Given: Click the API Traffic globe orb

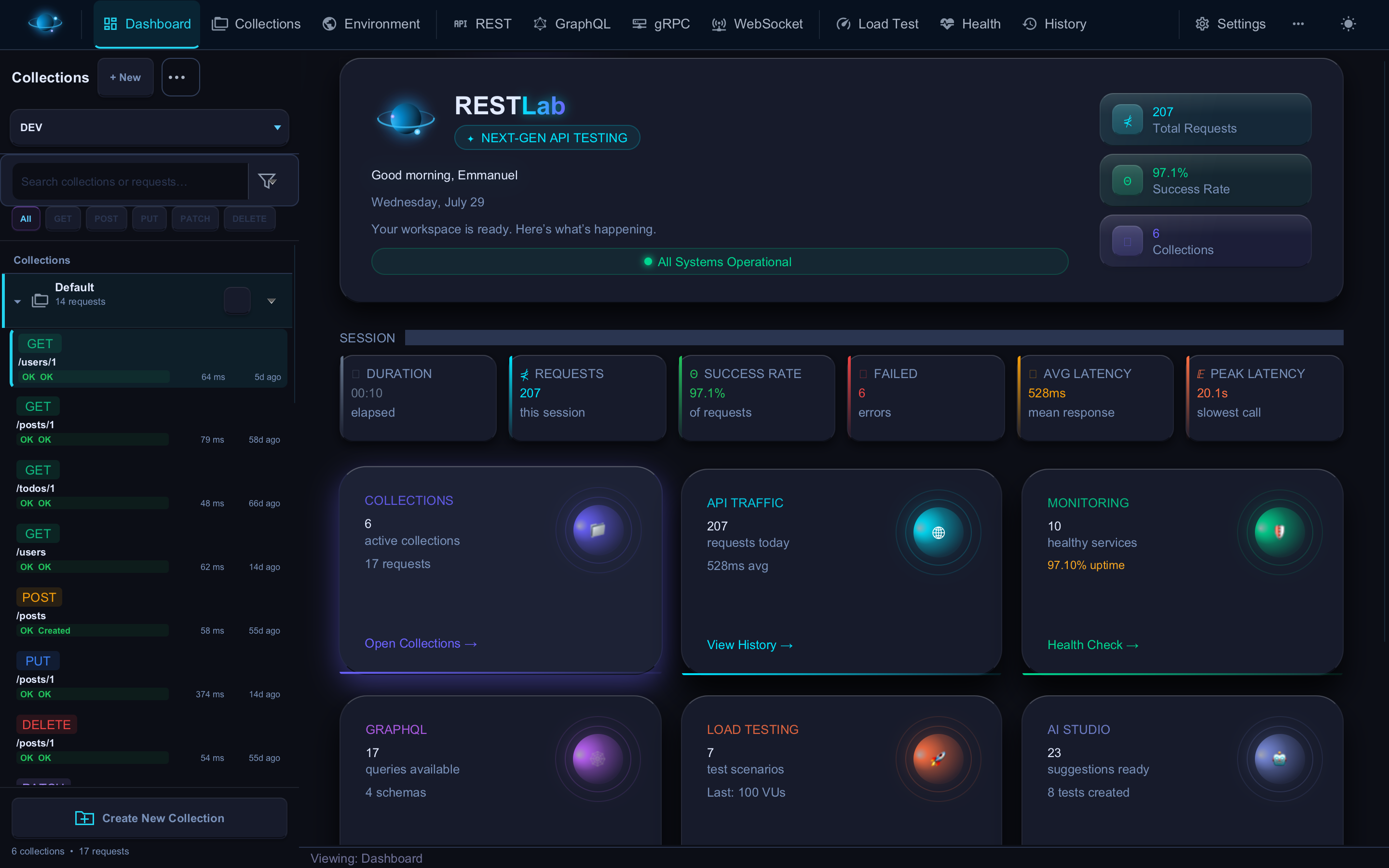Looking at the screenshot, I should pyautogui.click(x=939, y=532).
